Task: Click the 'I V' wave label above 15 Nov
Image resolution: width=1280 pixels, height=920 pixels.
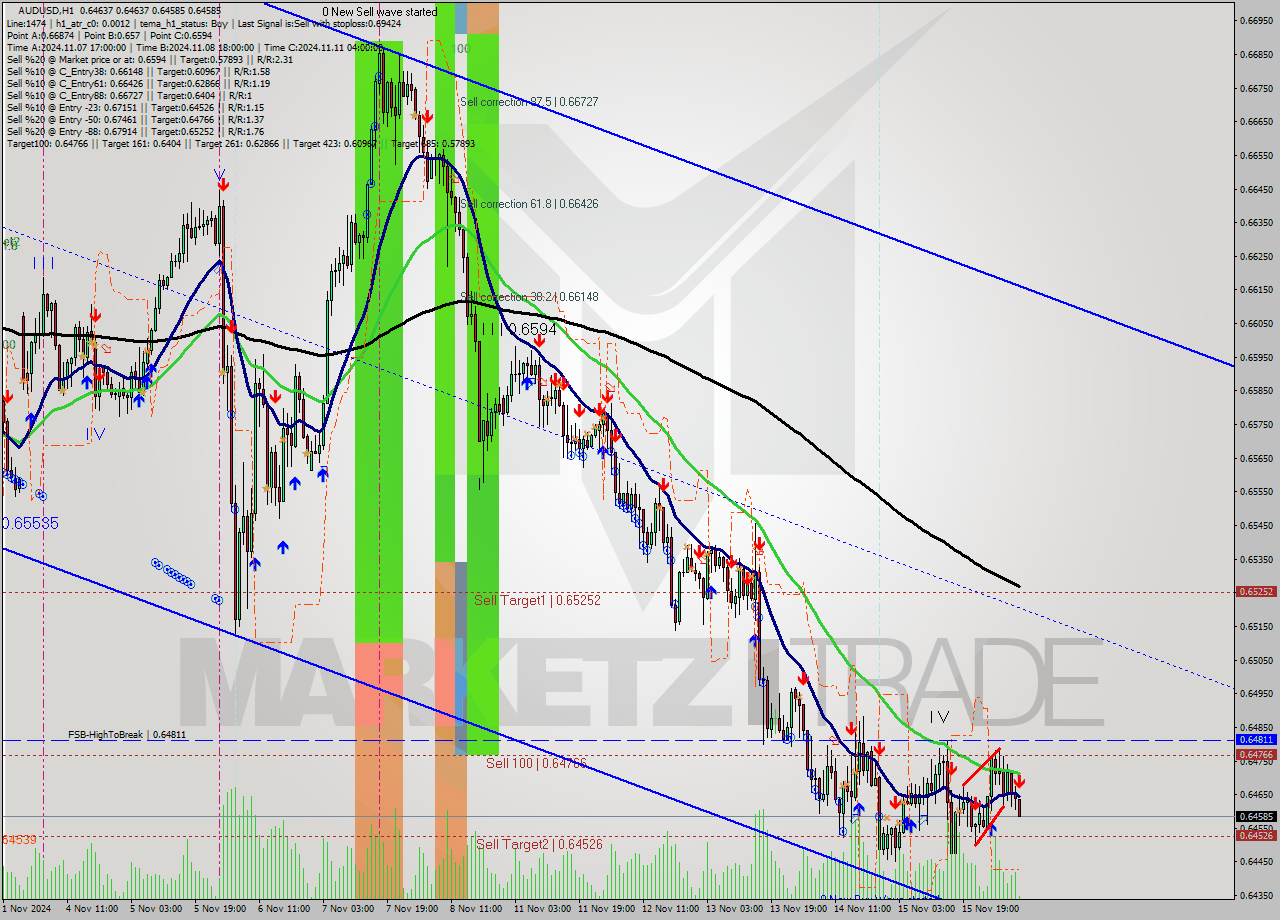Action: coord(939,717)
